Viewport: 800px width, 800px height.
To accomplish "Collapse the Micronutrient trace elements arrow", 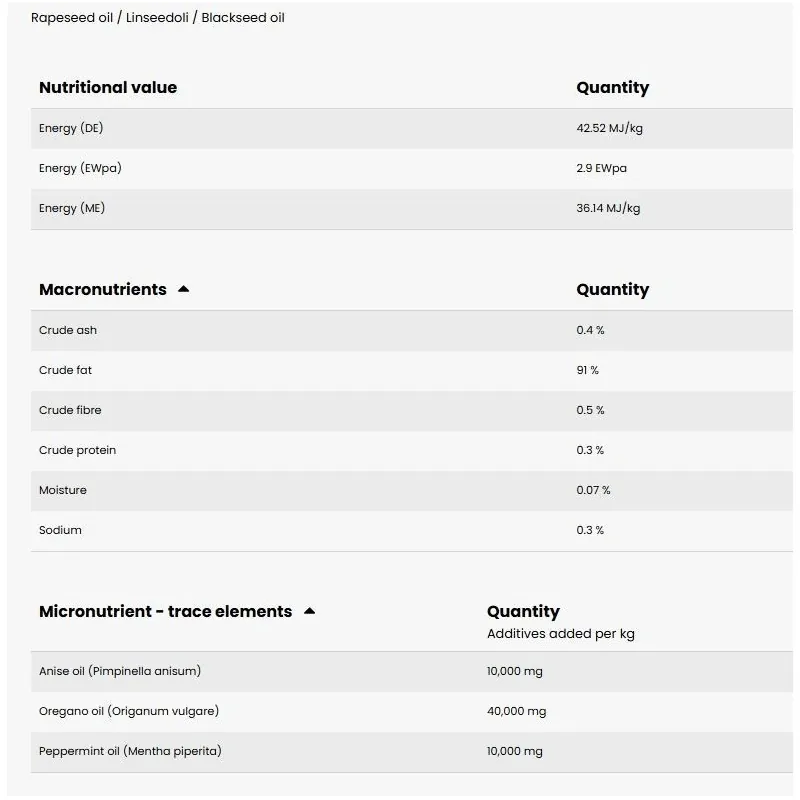I will click(309, 611).
